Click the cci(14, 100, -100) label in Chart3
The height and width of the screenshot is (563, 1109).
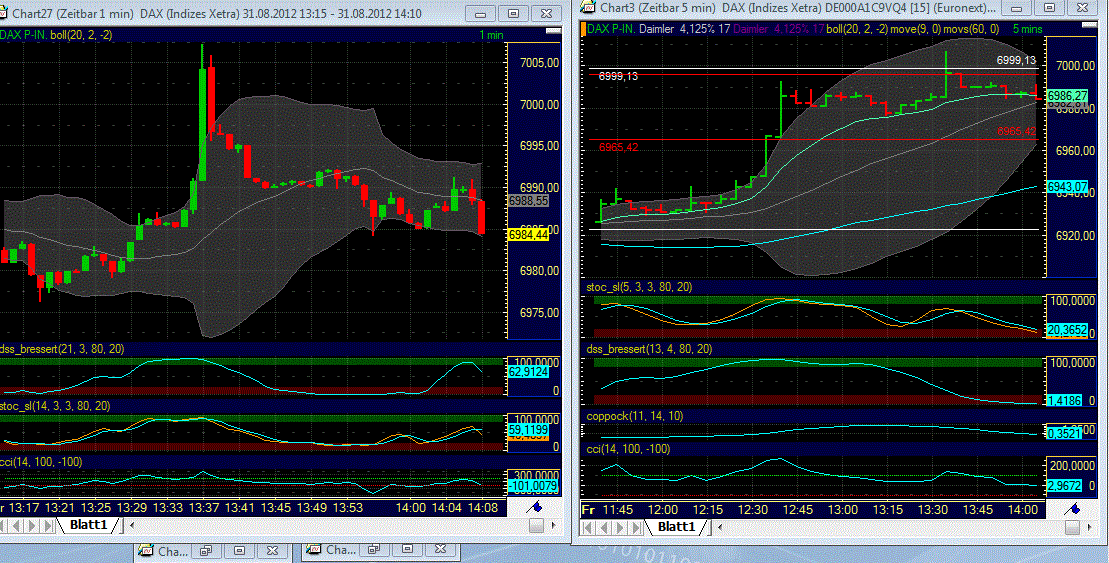tap(628, 449)
